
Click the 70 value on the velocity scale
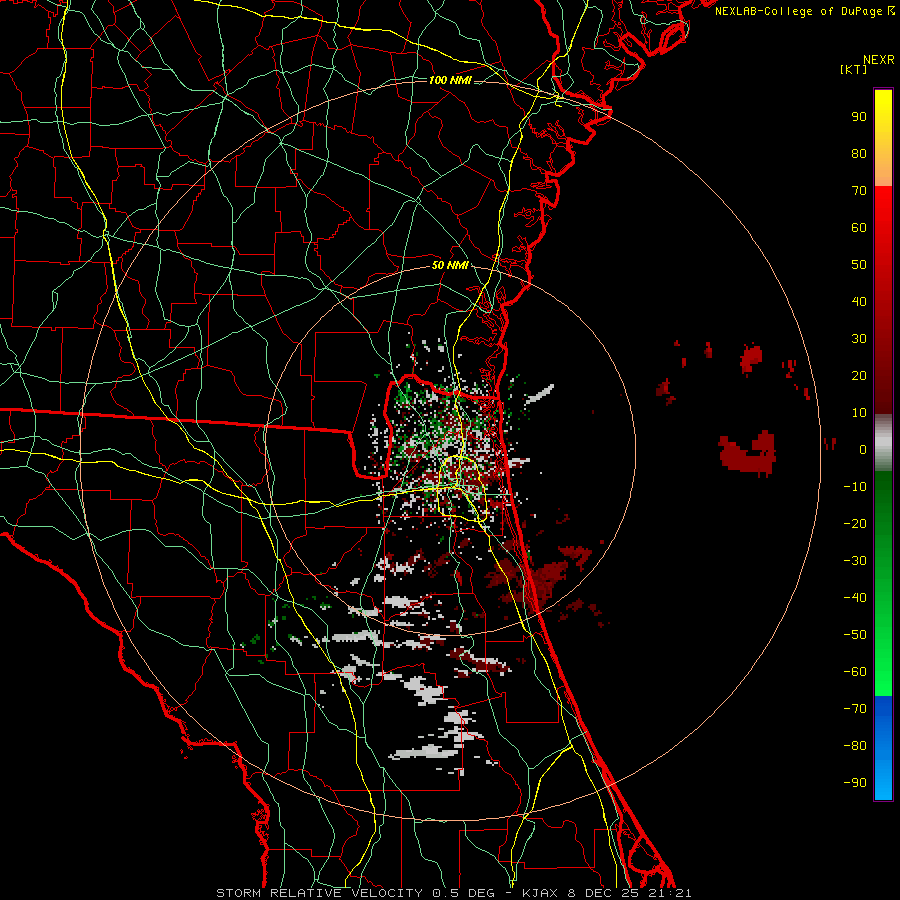coord(859,191)
